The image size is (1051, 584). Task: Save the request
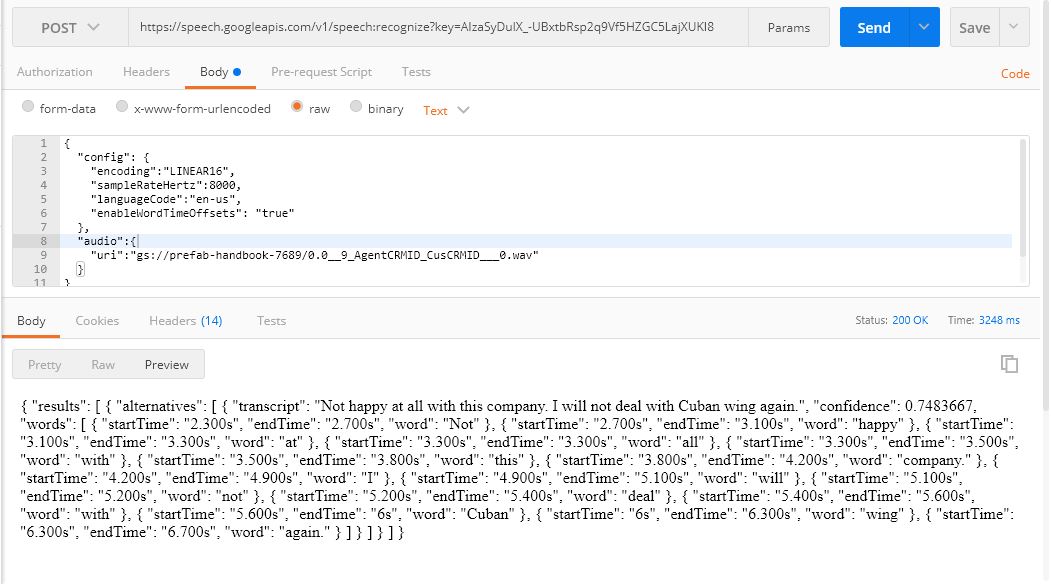tap(974, 27)
